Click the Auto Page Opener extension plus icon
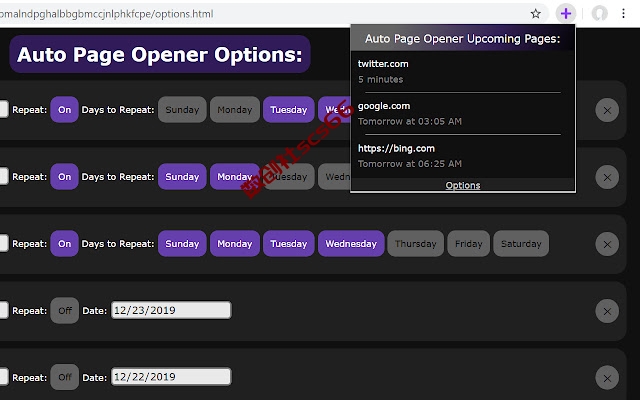The width and height of the screenshot is (640, 400). tap(566, 13)
